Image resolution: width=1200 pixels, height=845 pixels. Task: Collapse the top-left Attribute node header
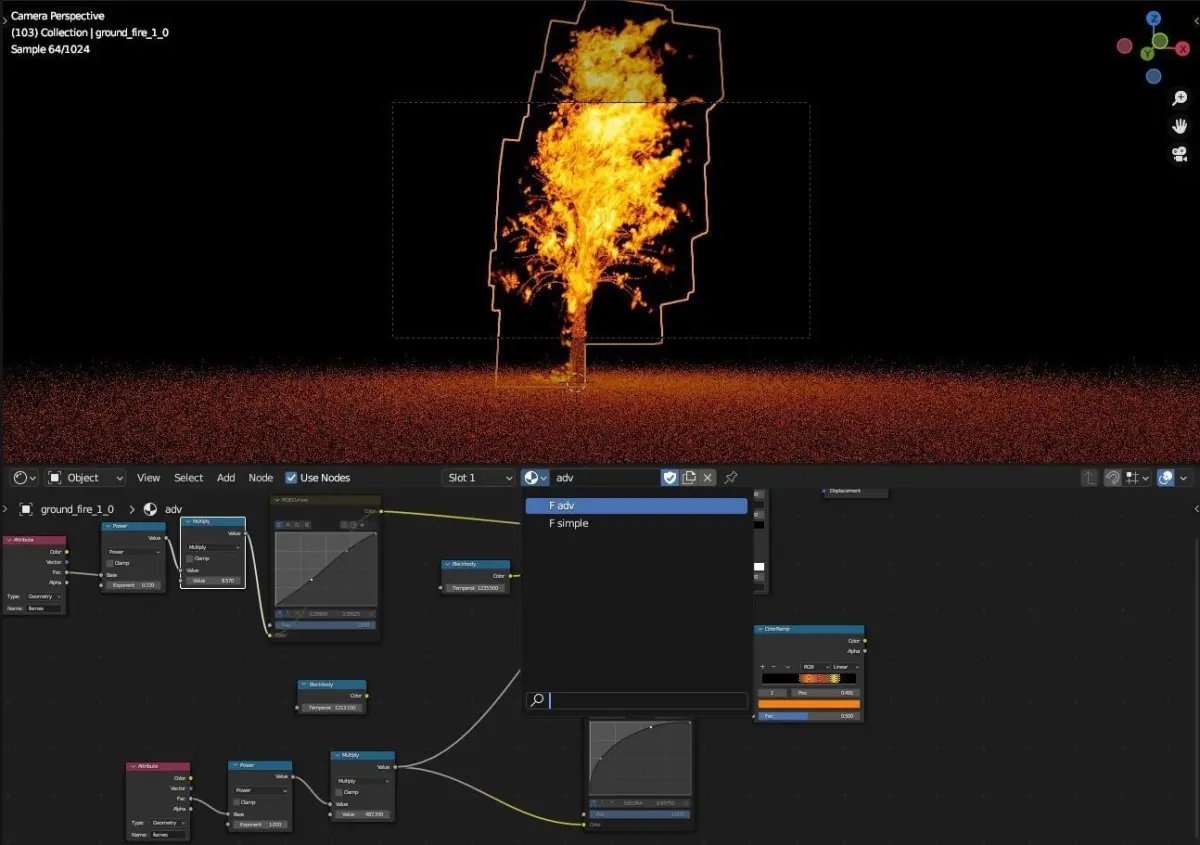coord(8,540)
